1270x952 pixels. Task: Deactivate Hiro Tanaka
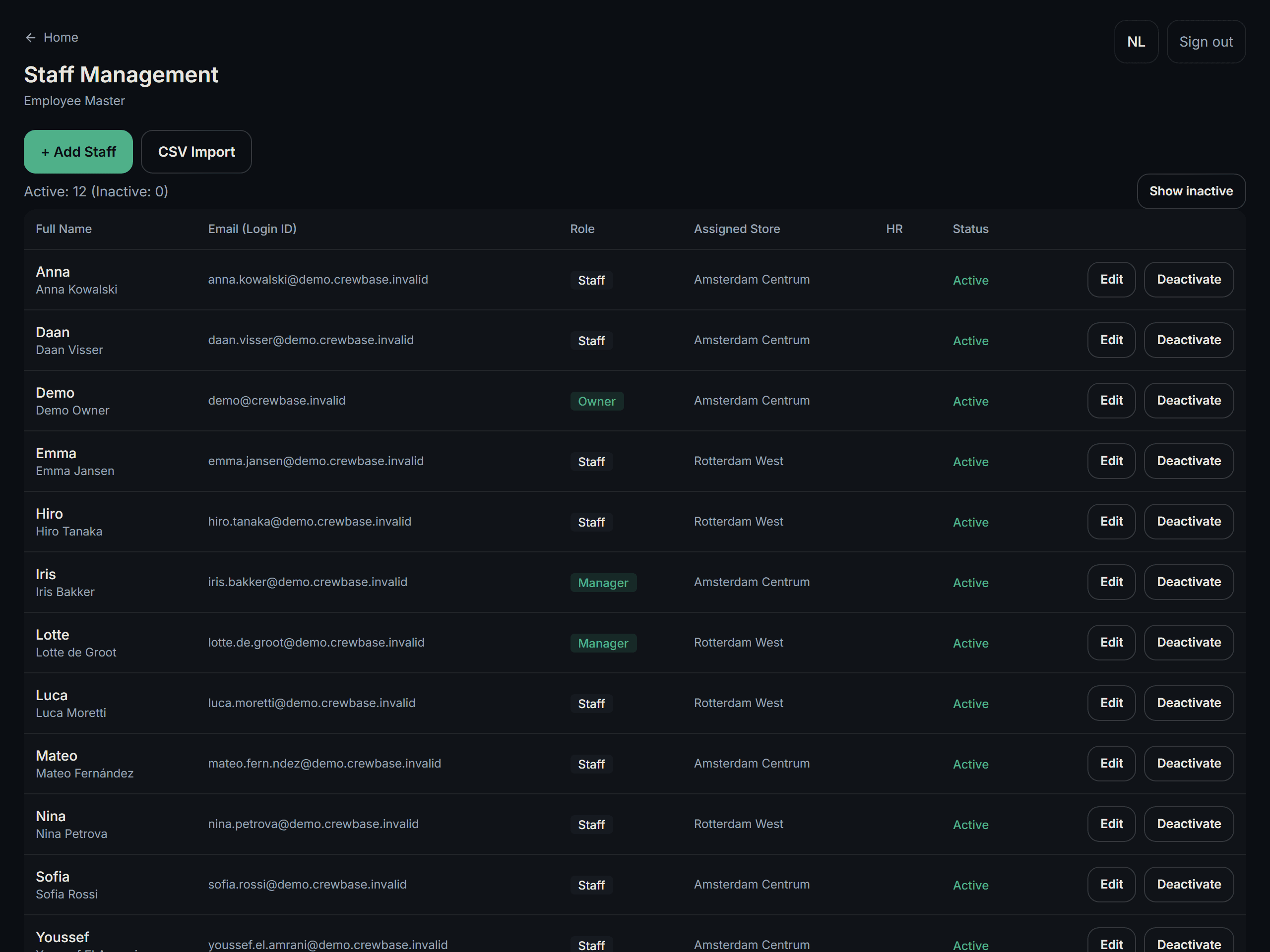coord(1189,522)
